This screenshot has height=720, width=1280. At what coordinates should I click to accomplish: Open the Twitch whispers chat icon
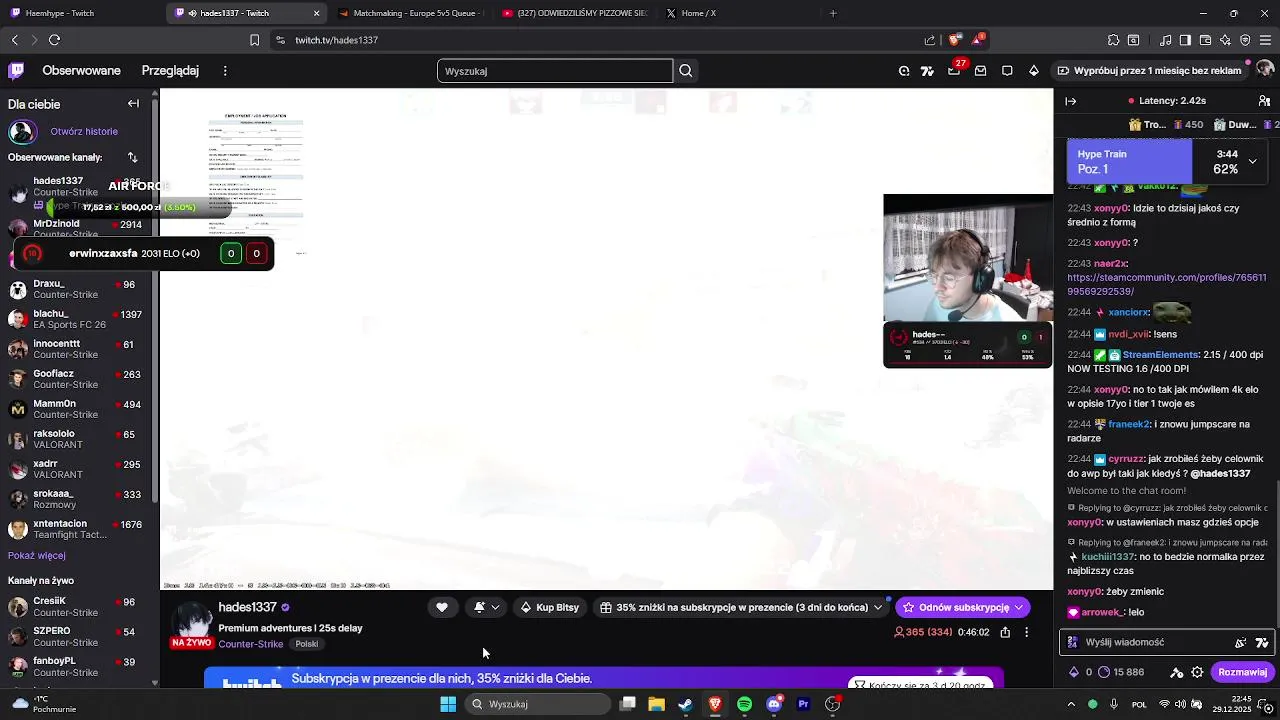(1007, 71)
